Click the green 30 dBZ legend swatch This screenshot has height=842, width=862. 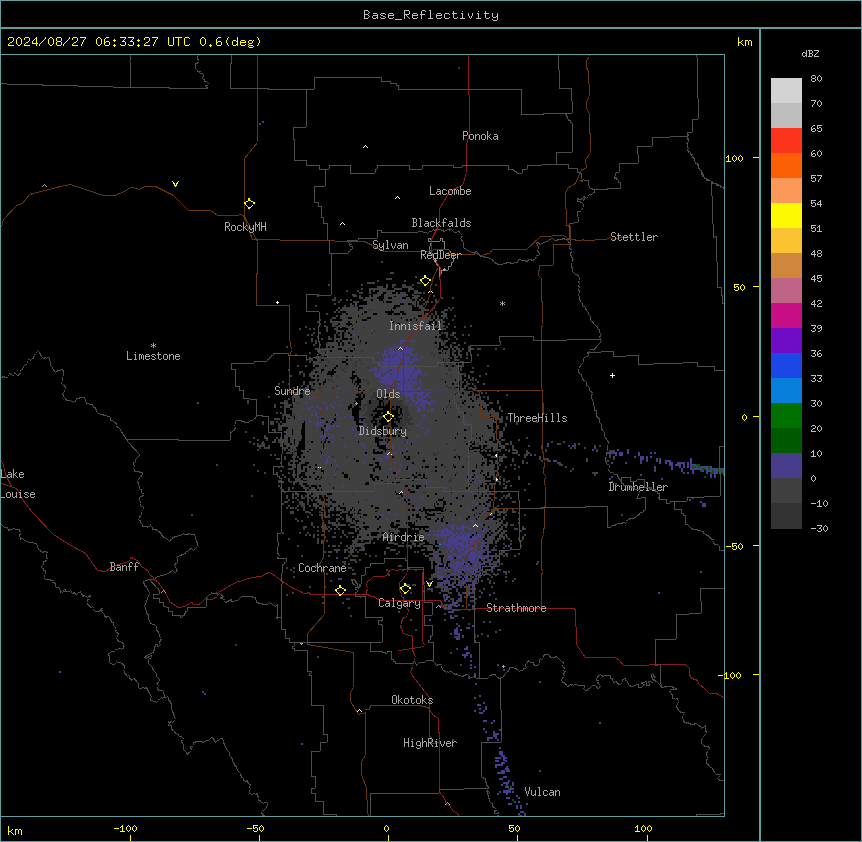[786, 416]
